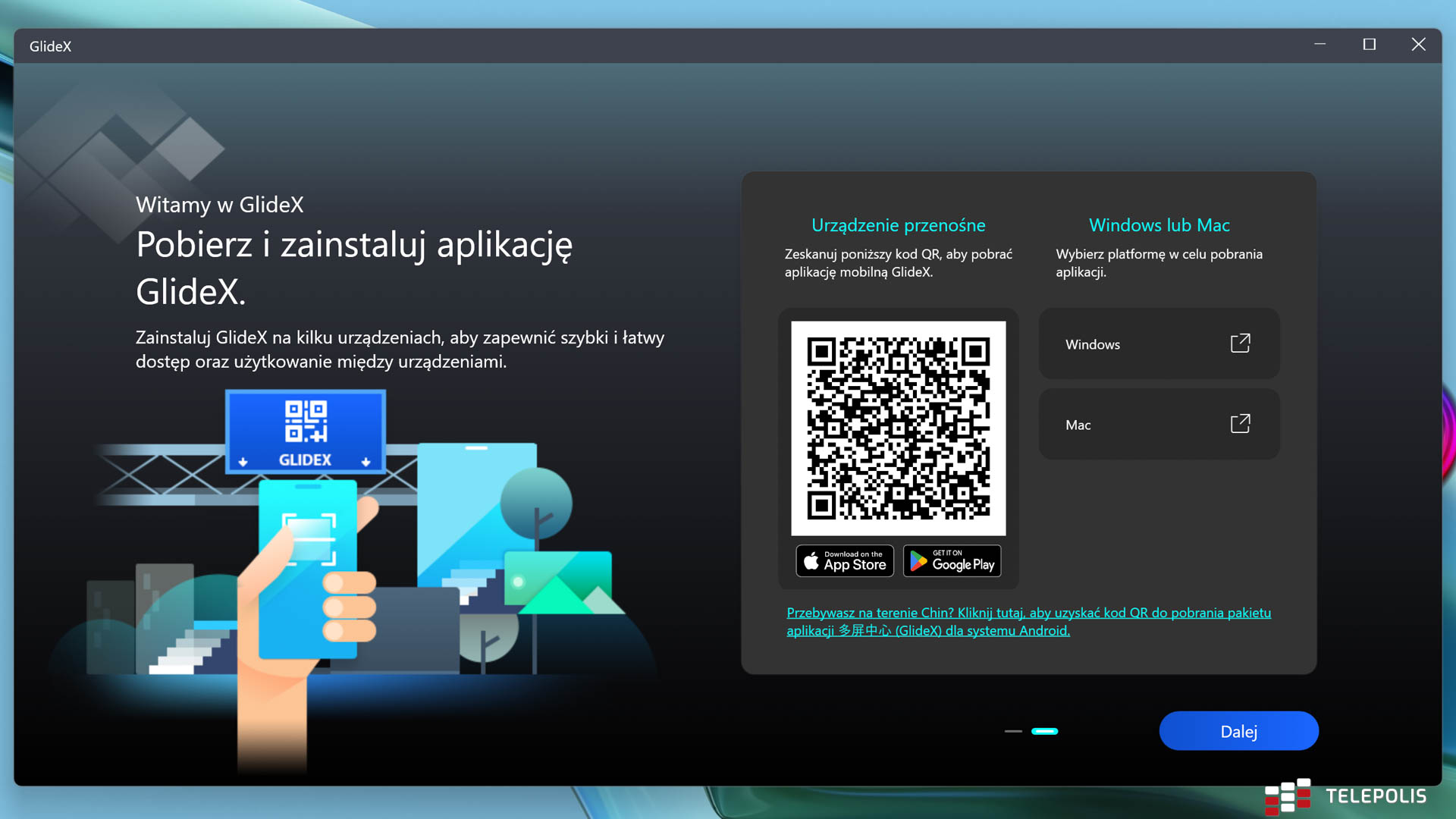Click the external link icon beside Mac
Screen dimensions: 1456x819
pyautogui.click(x=1240, y=424)
